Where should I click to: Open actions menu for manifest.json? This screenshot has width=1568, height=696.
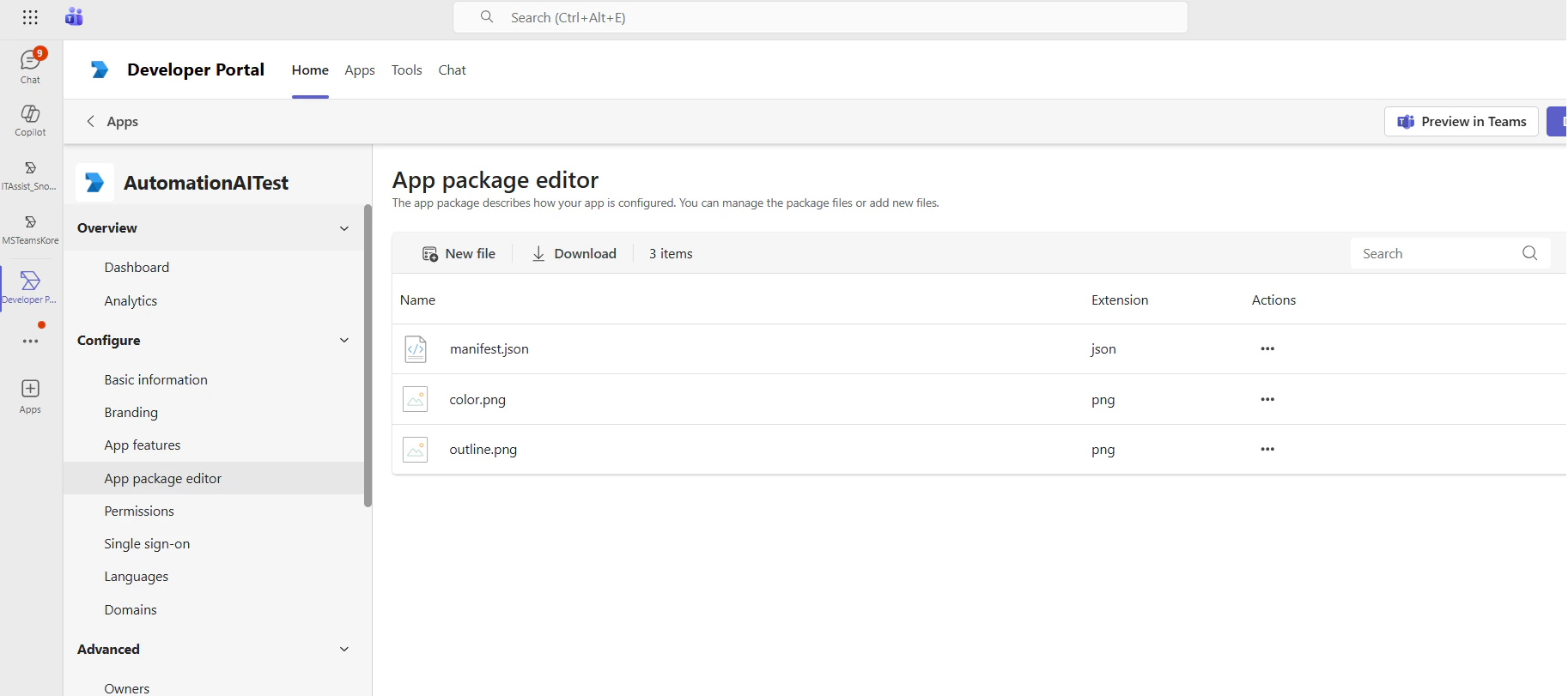coord(1267,348)
